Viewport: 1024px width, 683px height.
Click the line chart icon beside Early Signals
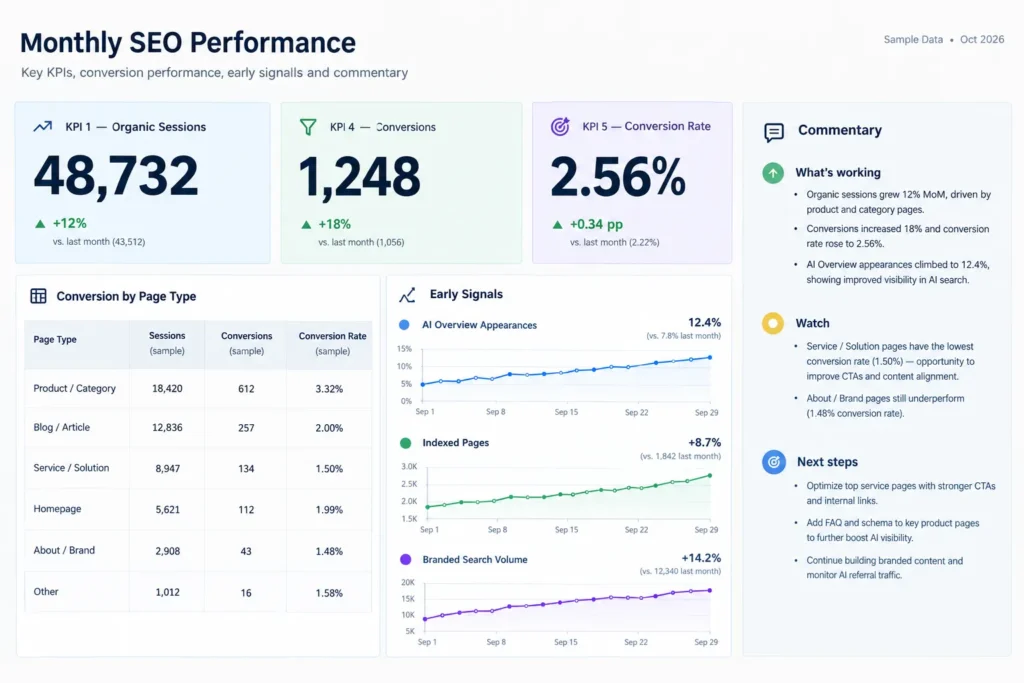tap(408, 295)
